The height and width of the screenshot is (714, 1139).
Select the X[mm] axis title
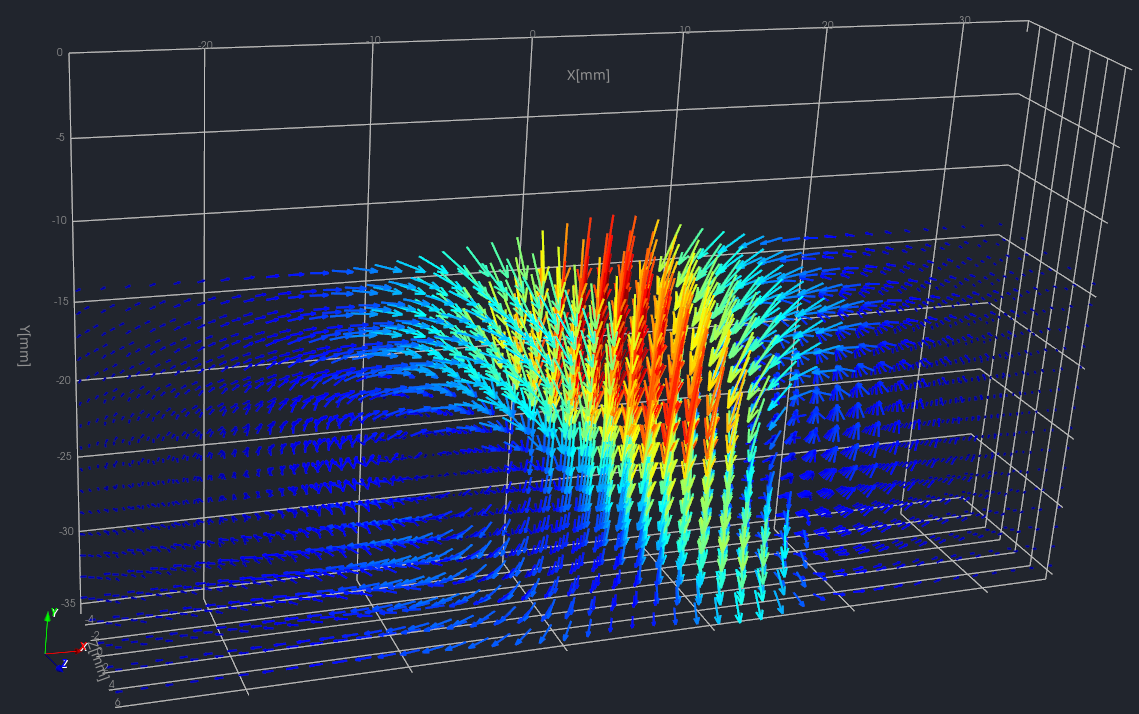pos(588,75)
